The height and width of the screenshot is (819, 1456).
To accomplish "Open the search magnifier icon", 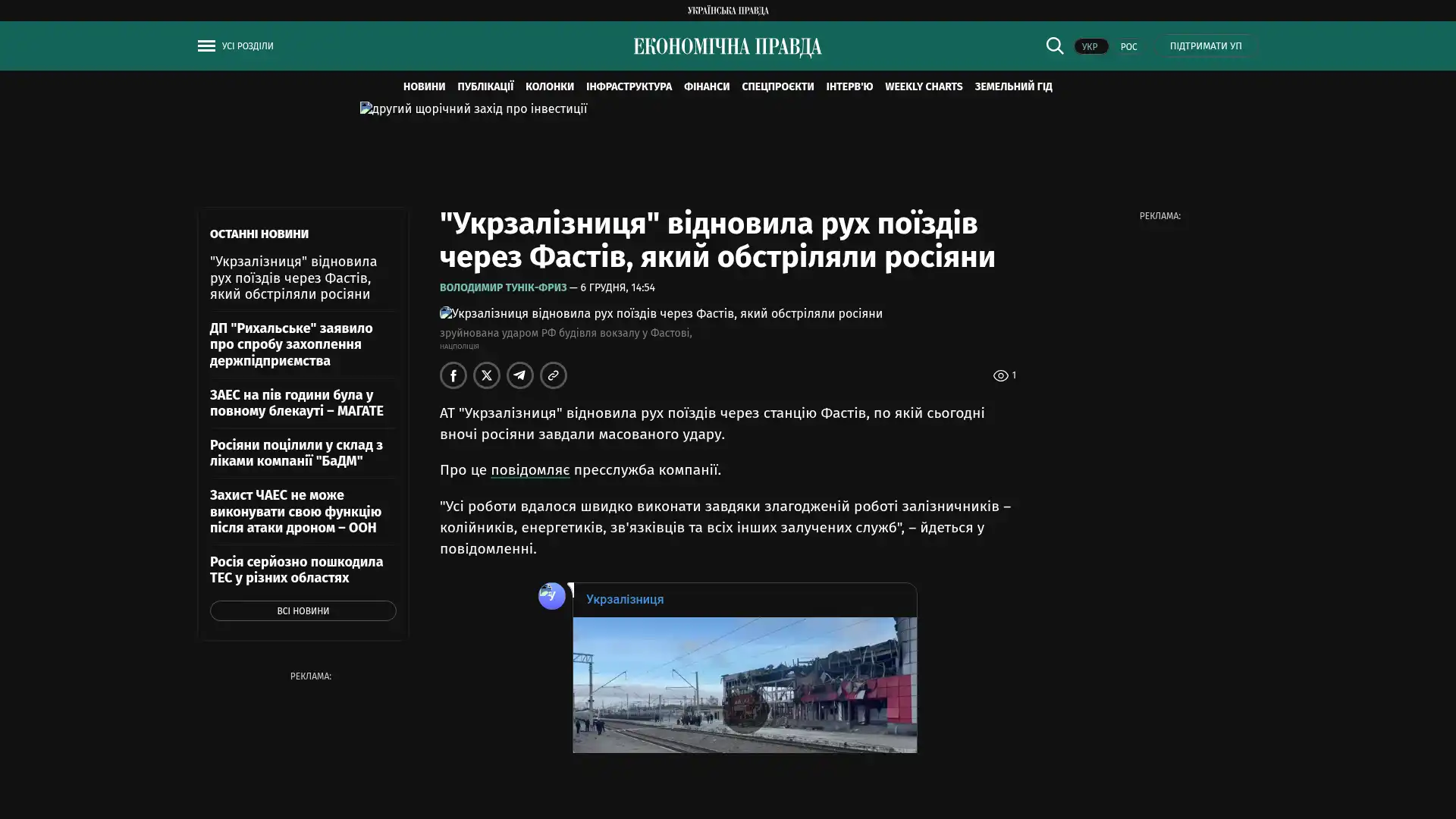I will [1054, 45].
